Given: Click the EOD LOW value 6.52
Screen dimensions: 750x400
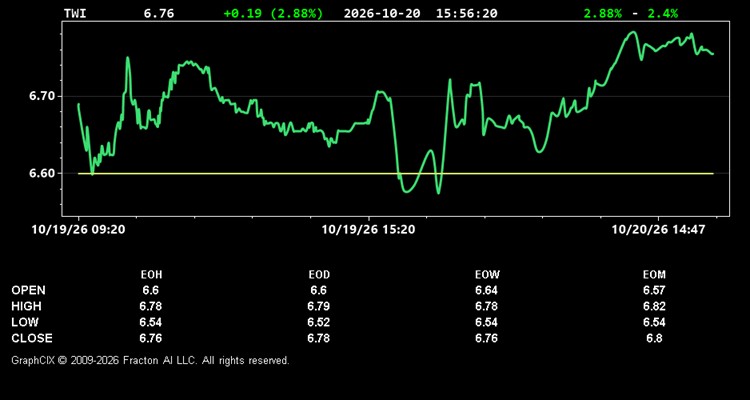Looking at the screenshot, I should pyautogui.click(x=318, y=322).
